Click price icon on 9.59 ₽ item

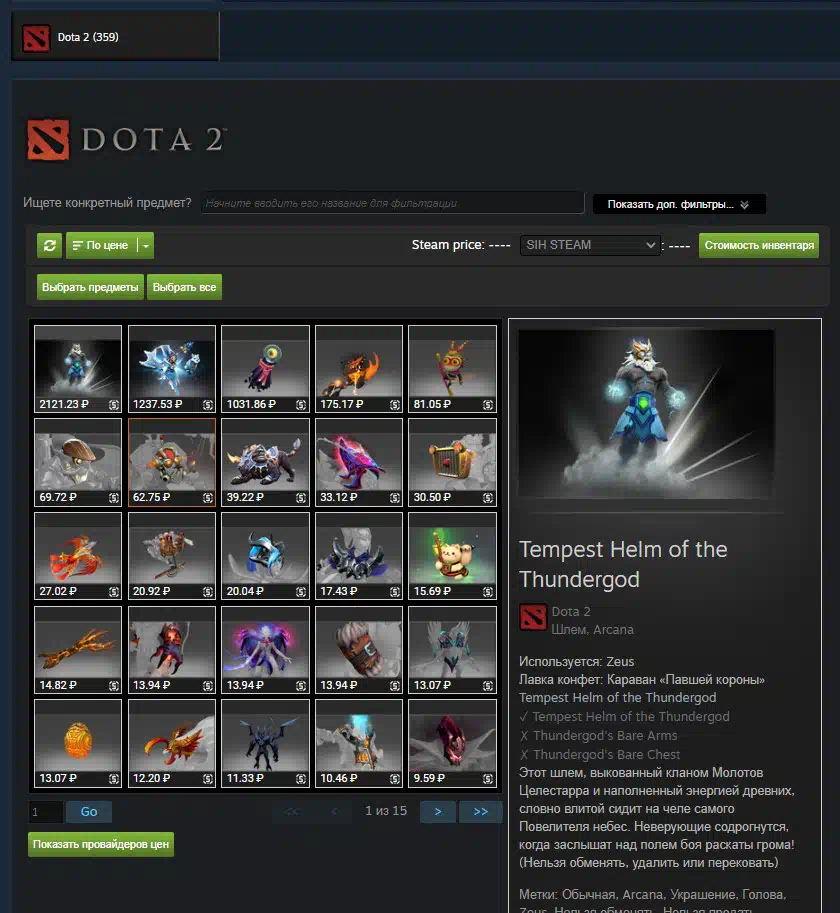pyautogui.click(x=488, y=778)
